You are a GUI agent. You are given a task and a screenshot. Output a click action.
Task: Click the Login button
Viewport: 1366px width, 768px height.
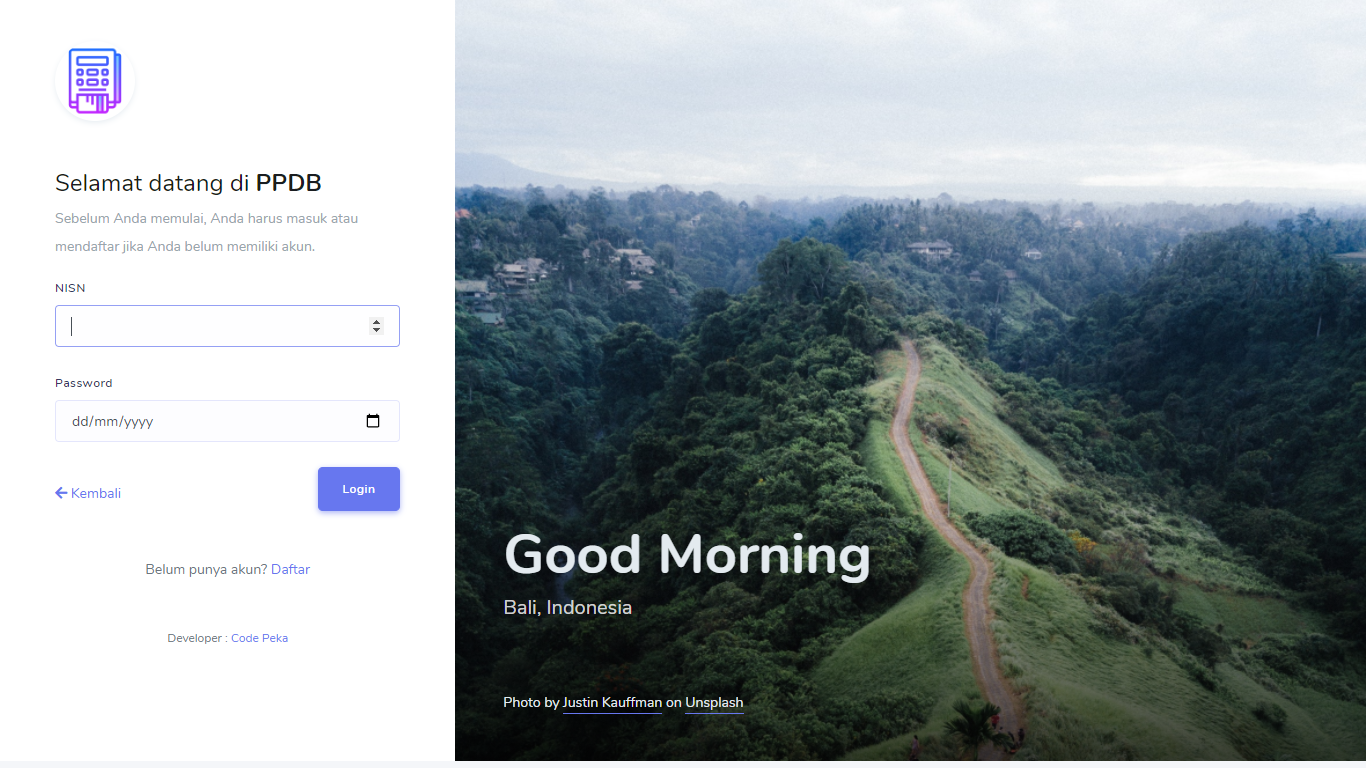pyautogui.click(x=359, y=489)
